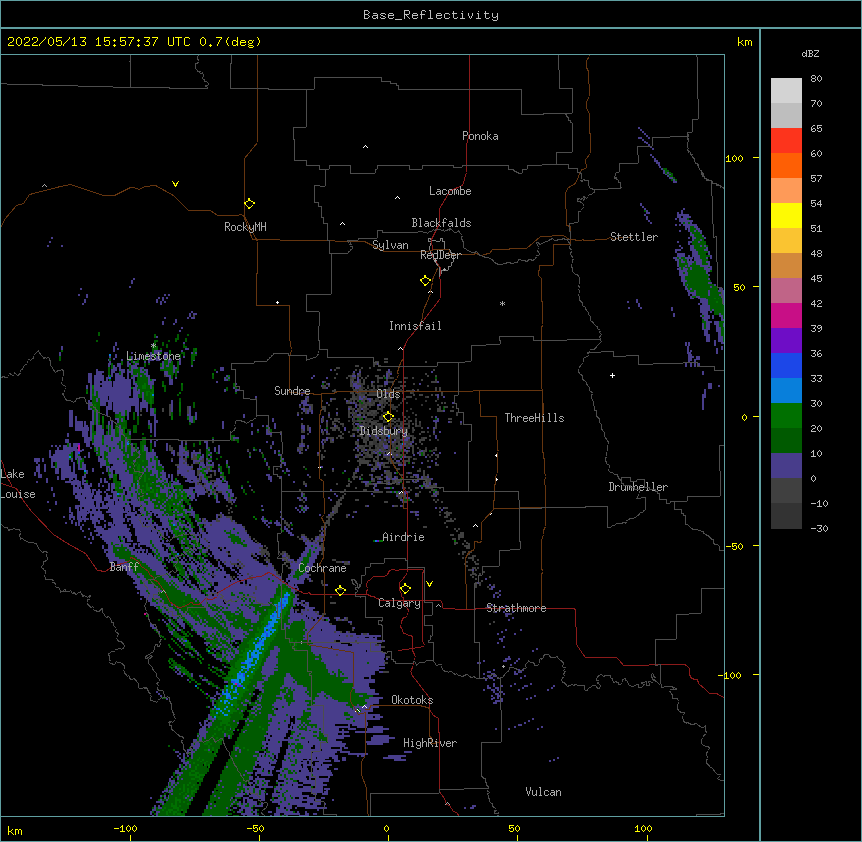The height and width of the screenshot is (842, 862).
Task: Click the yellow V marker northwest of RockyMH
Action: [x=175, y=184]
